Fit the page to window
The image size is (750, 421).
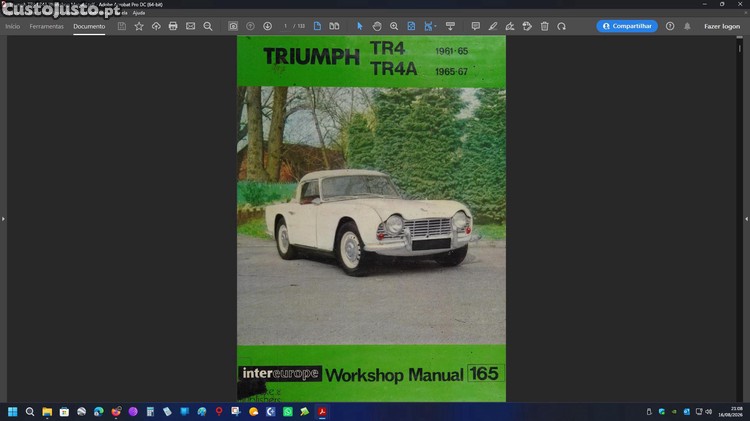[x=411, y=26]
